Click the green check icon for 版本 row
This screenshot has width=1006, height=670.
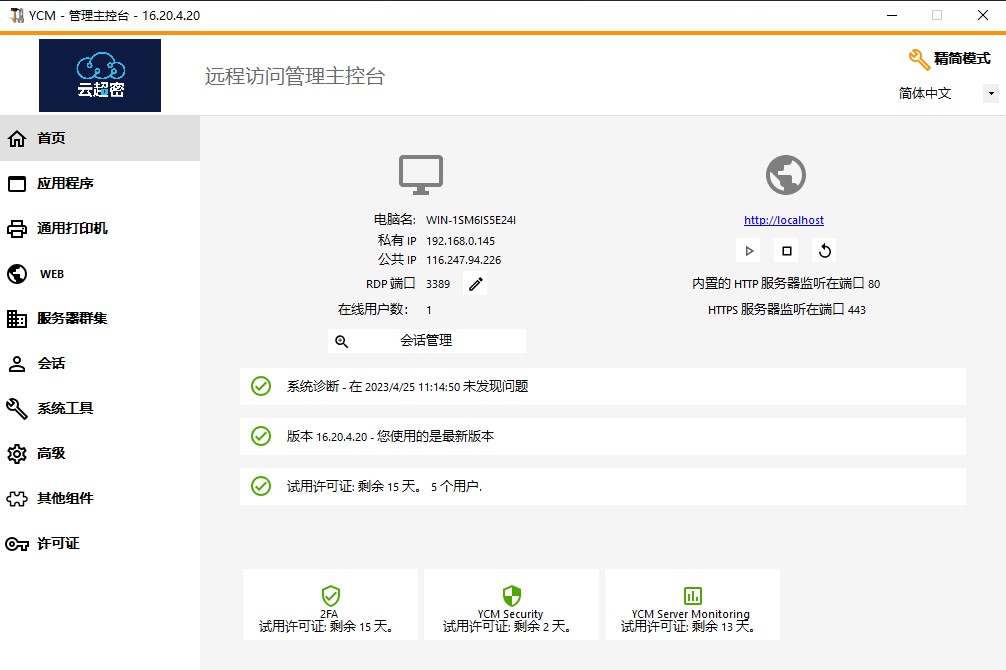pyautogui.click(x=260, y=436)
